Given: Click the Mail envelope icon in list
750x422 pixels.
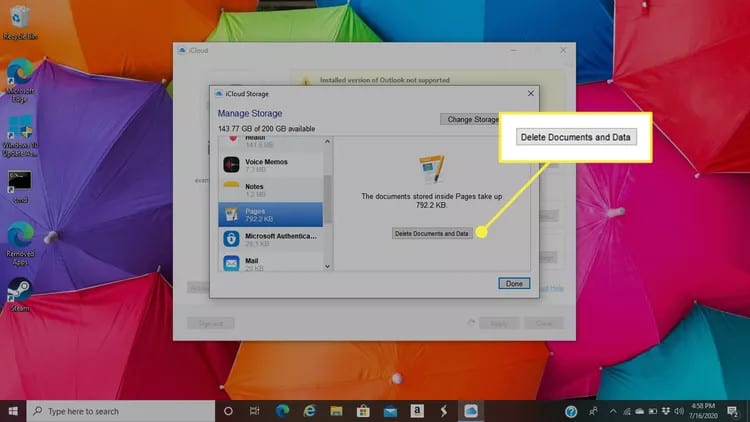Looking at the screenshot, I should tap(232, 263).
